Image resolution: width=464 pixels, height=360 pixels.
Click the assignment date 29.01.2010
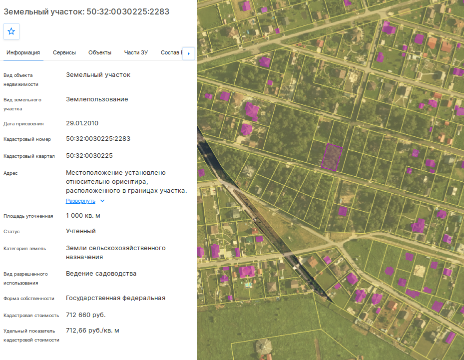coord(82,123)
